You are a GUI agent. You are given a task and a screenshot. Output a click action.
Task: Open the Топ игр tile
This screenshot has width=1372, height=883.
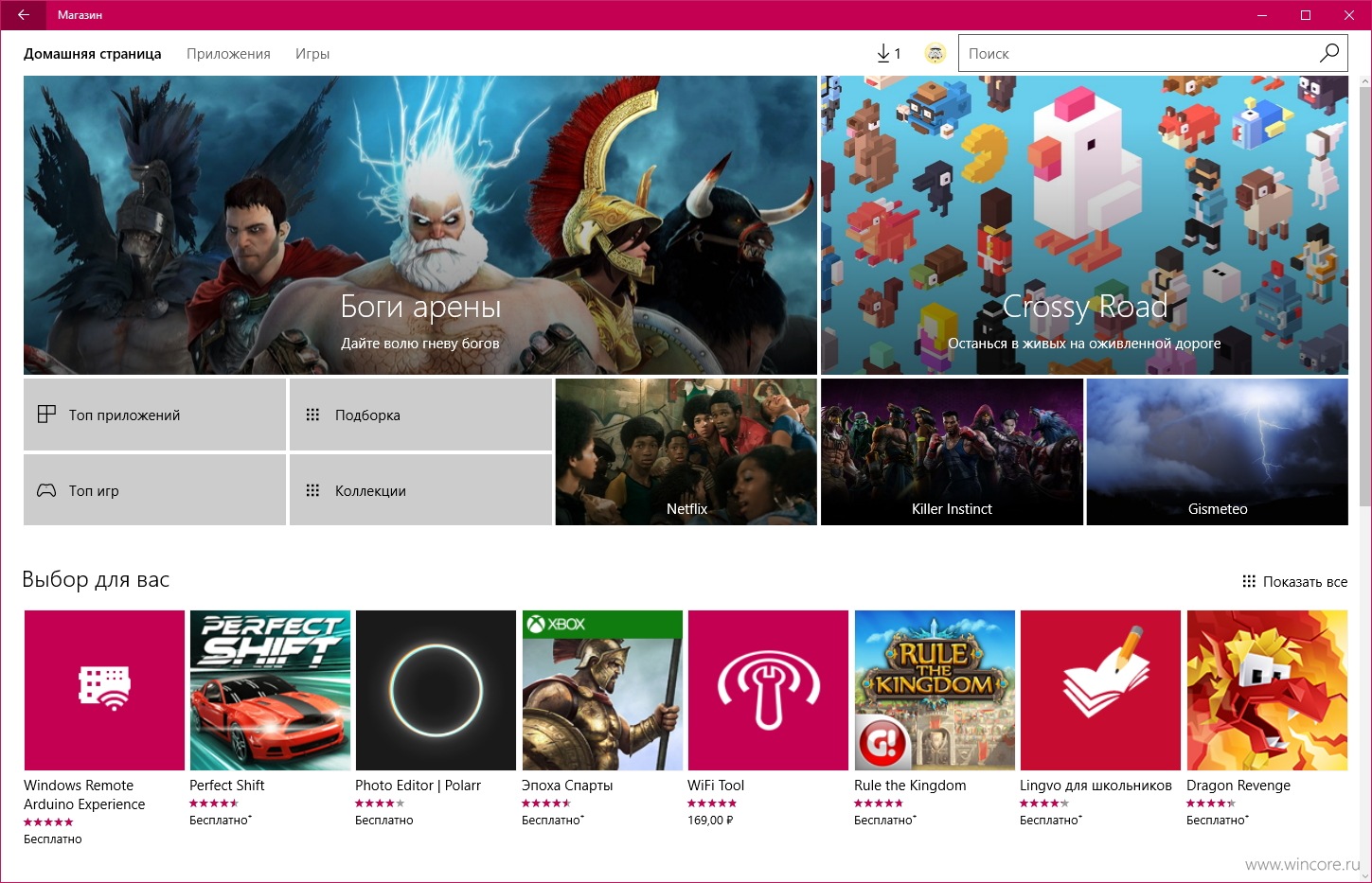[154, 490]
